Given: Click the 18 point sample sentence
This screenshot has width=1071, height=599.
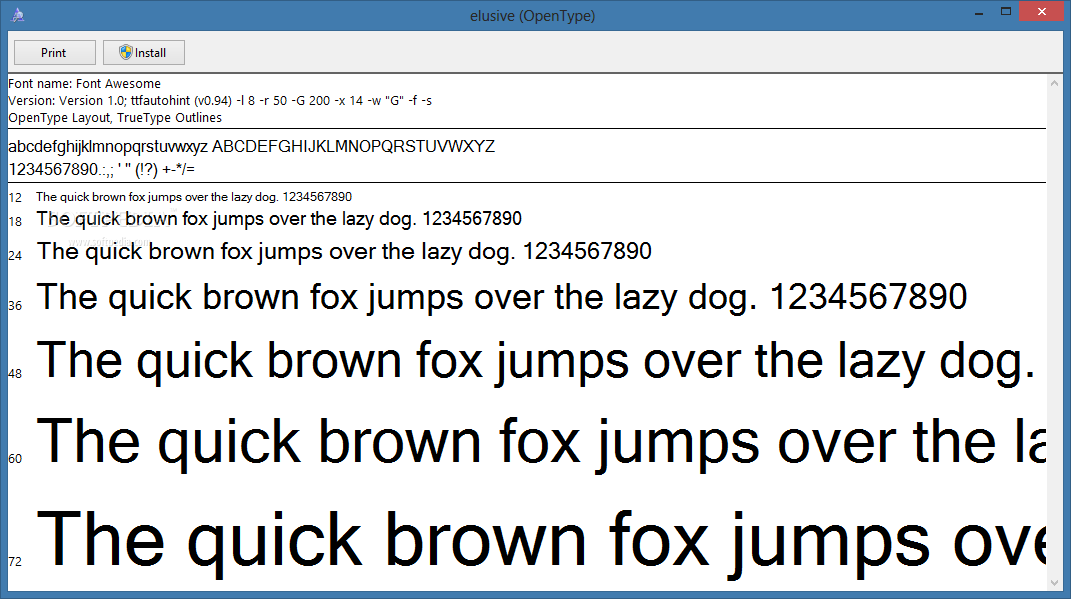Looking at the screenshot, I should [279, 219].
